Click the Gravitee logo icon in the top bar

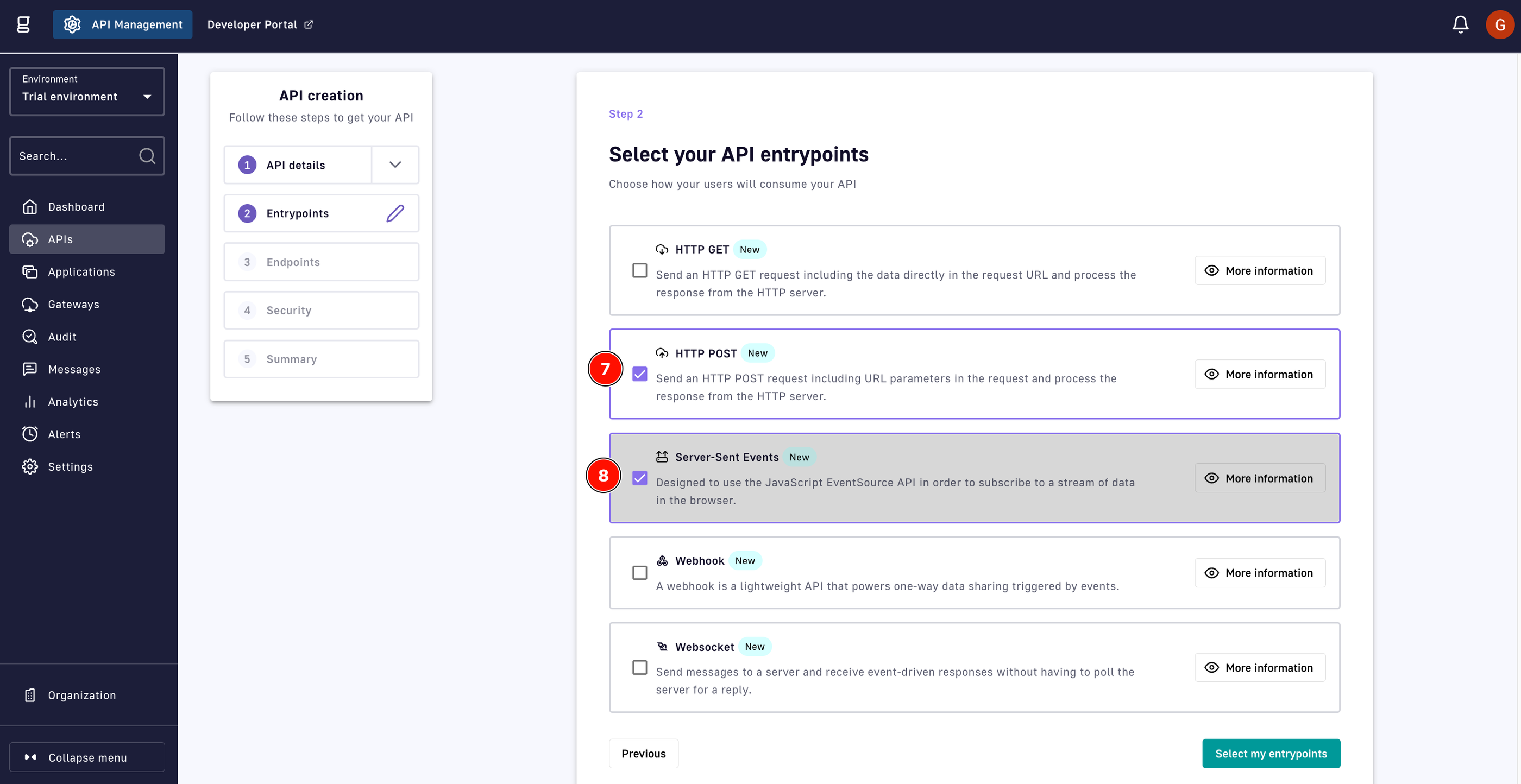click(23, 24)
